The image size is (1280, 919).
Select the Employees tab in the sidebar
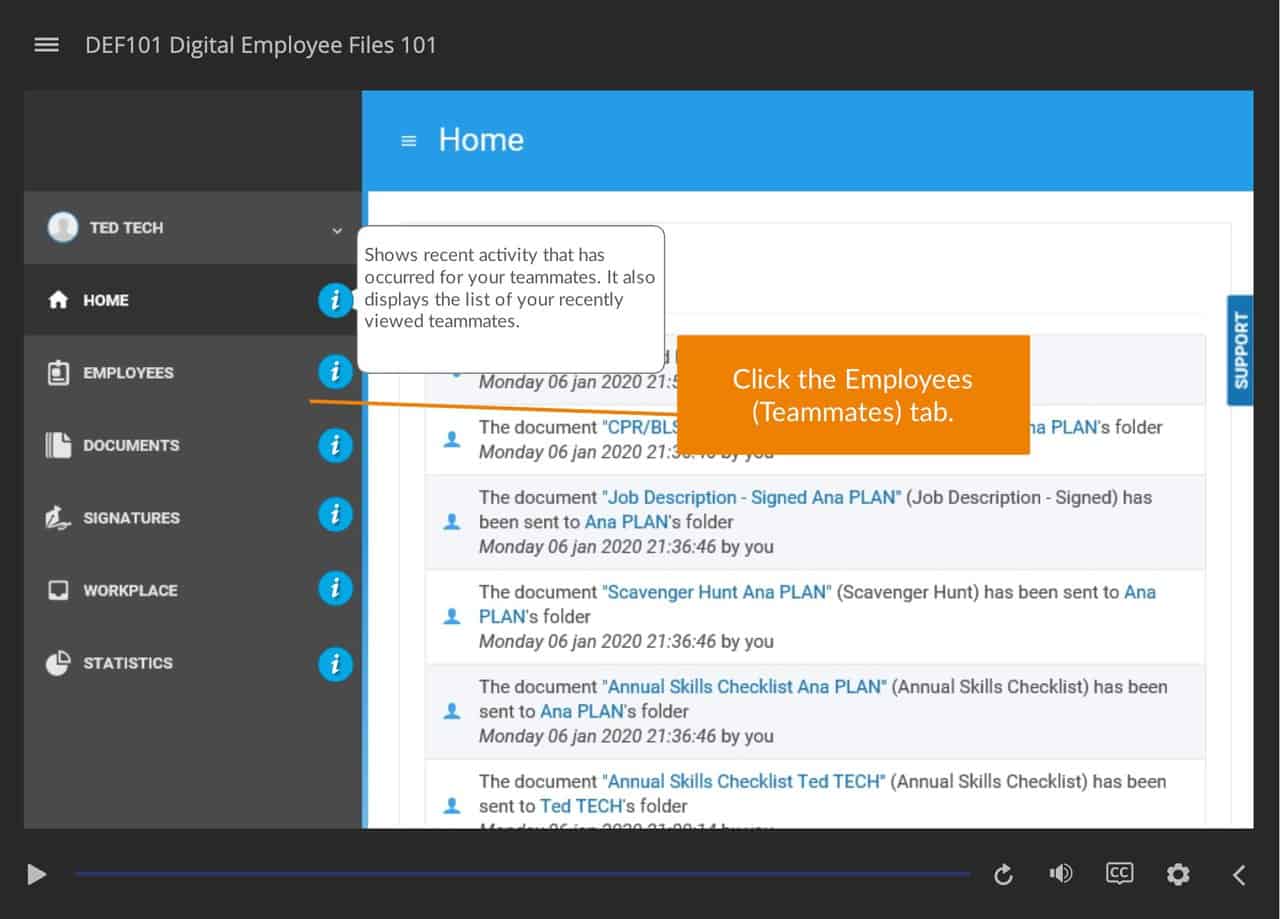pyautogui.click(x=128, y=373)
